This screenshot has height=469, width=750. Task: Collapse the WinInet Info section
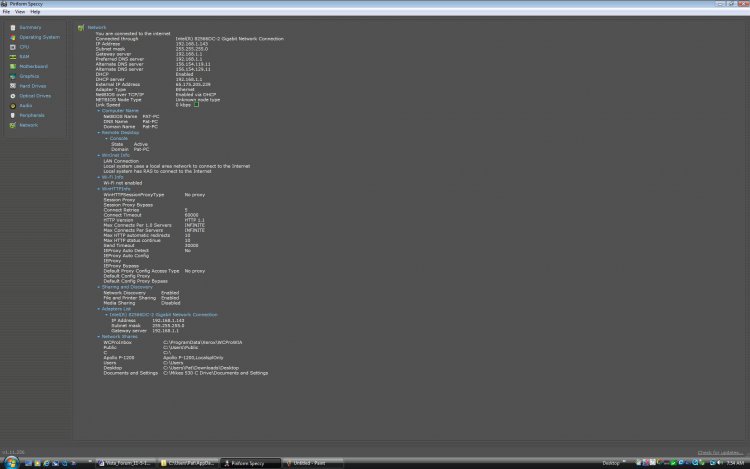click(99, 155)
